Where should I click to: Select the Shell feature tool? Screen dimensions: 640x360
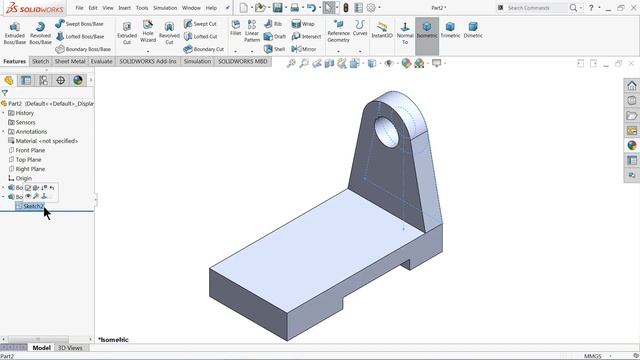275,49
